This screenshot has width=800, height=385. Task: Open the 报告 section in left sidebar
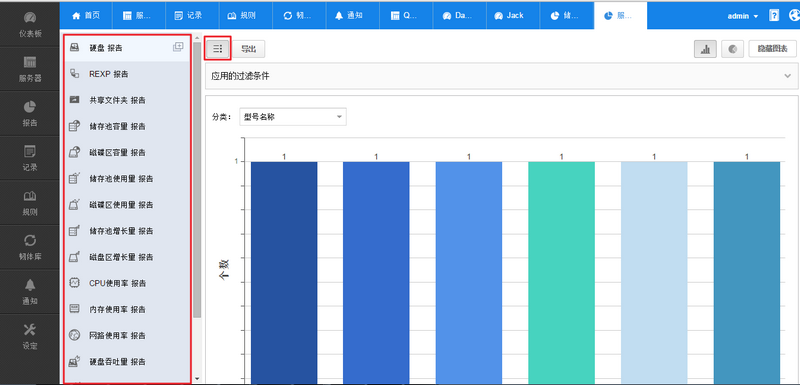pyautogui.click(x=30, y=114)
